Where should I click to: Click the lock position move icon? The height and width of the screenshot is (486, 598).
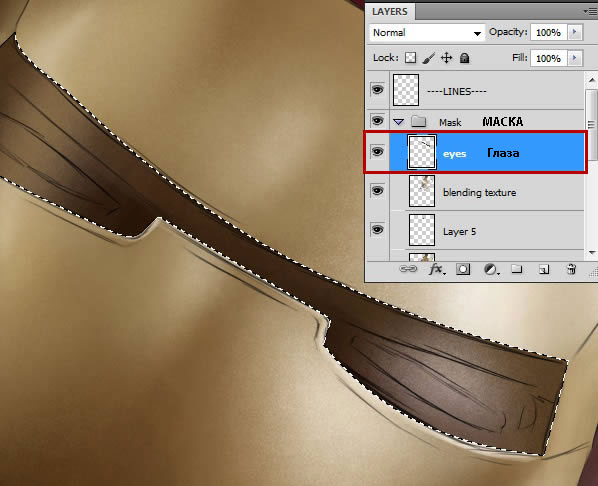point(446,58)
